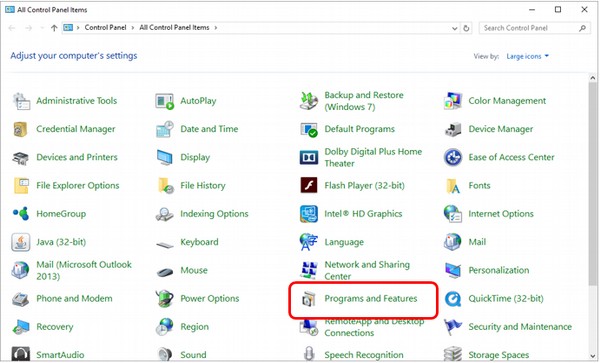Open the Storage Spaces icon
Screen dimensions: 600x363
pyautogui.click(x=453, y=354)
